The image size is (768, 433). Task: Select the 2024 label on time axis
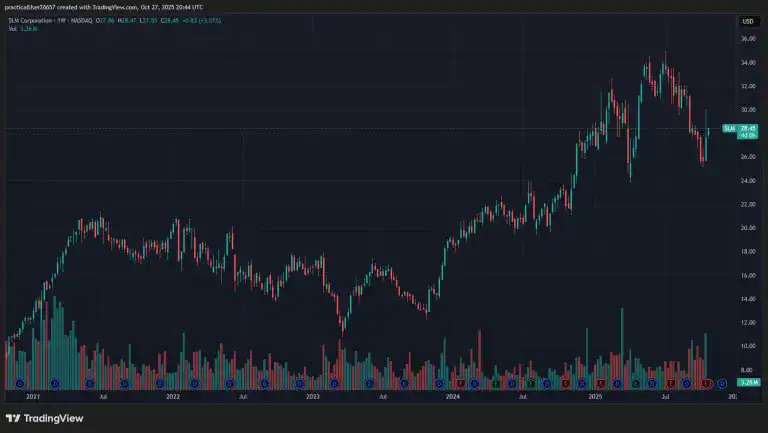(x=454, y=397)
